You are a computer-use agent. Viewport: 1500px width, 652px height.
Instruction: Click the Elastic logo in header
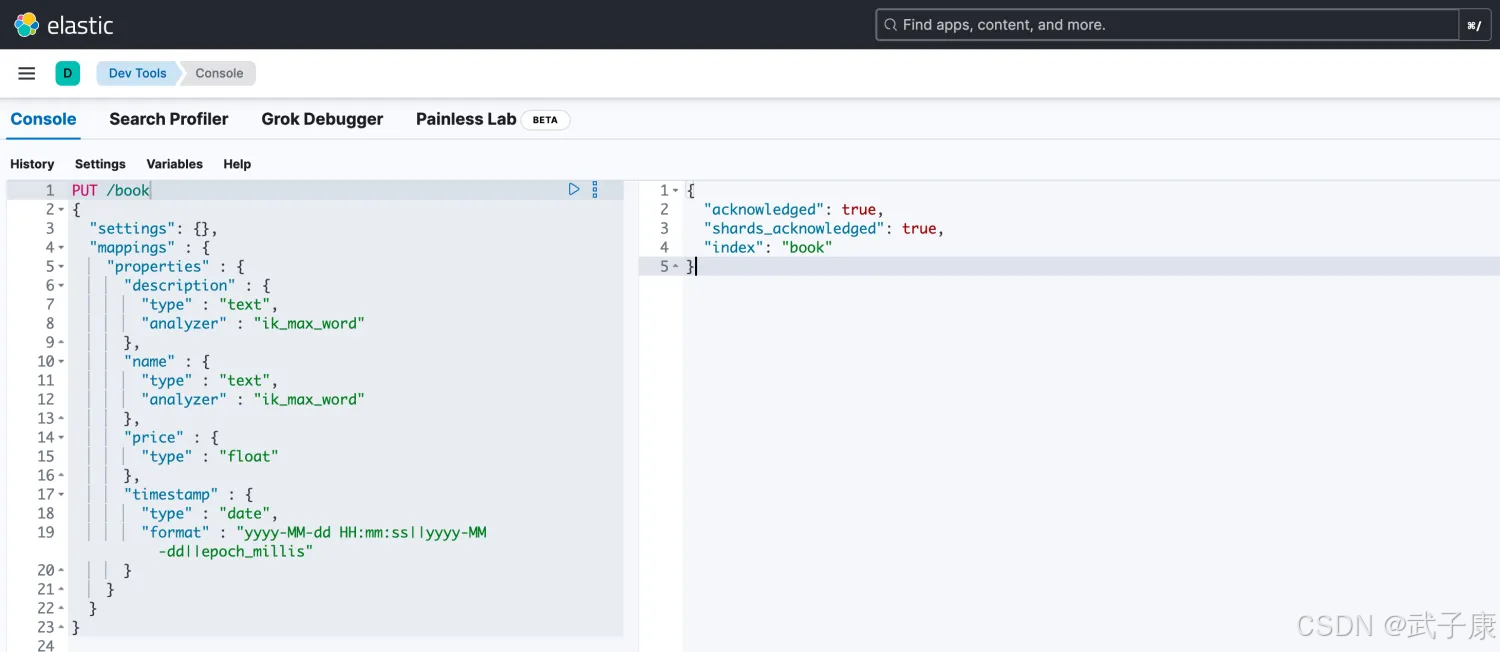(x=63, y=25)
